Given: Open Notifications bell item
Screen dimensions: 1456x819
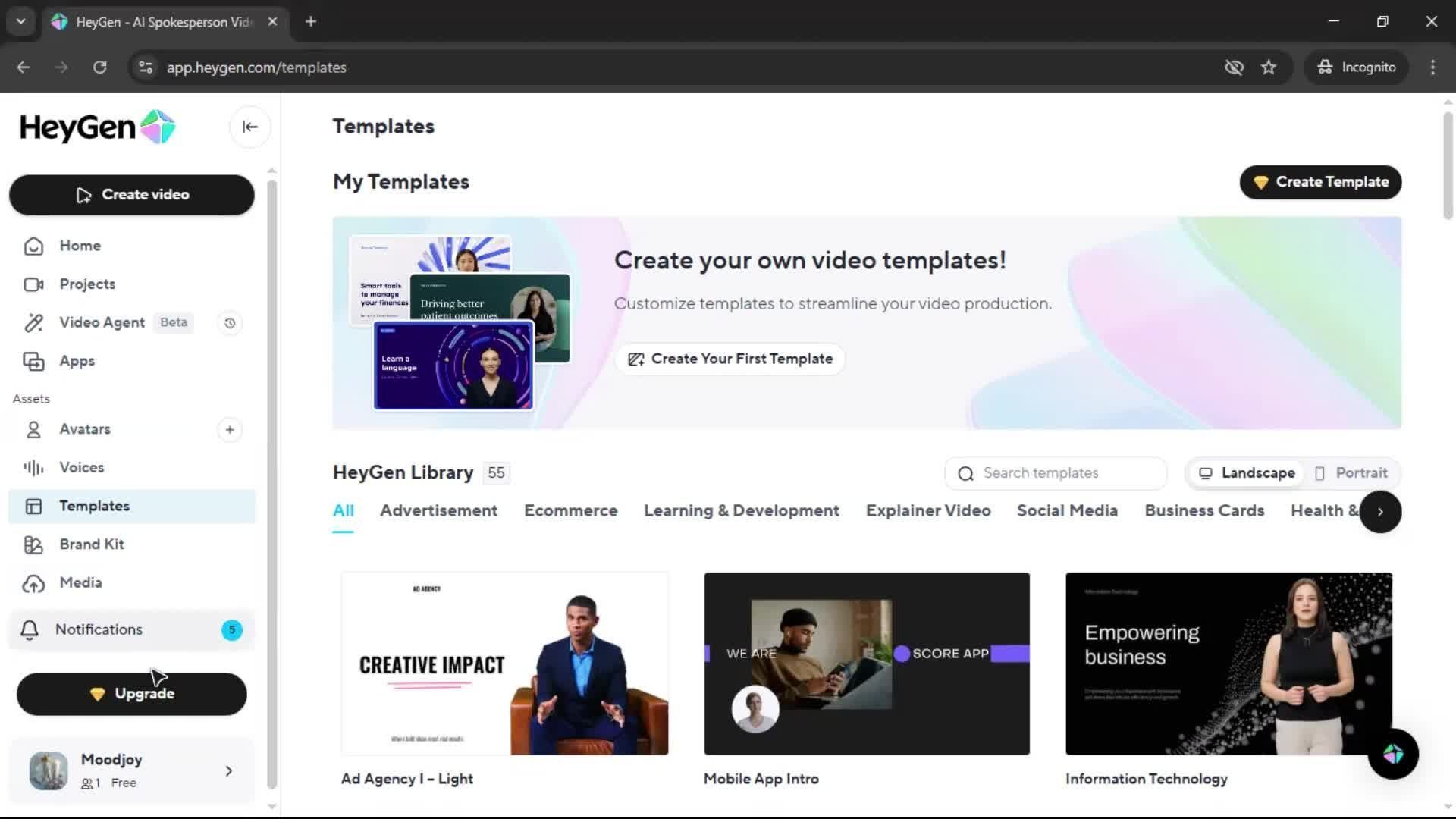Looking at the screenshot, I should coord(99,629).
